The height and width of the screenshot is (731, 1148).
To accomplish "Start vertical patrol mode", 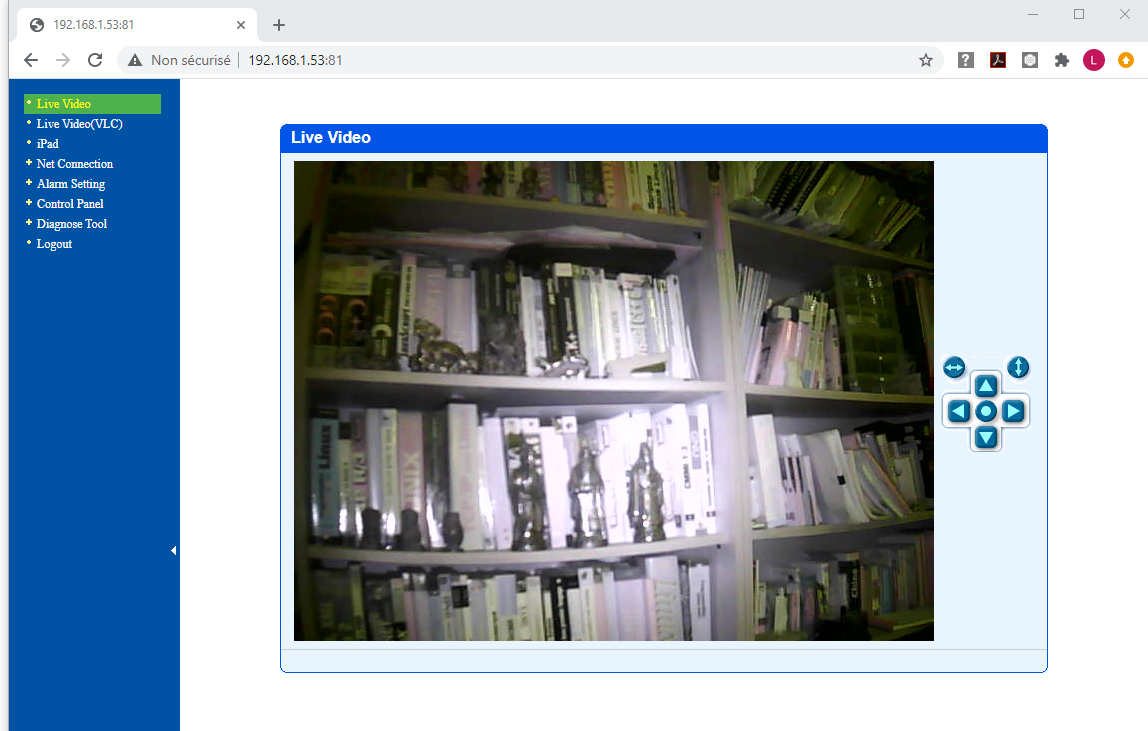I will tap(1017, 367).
